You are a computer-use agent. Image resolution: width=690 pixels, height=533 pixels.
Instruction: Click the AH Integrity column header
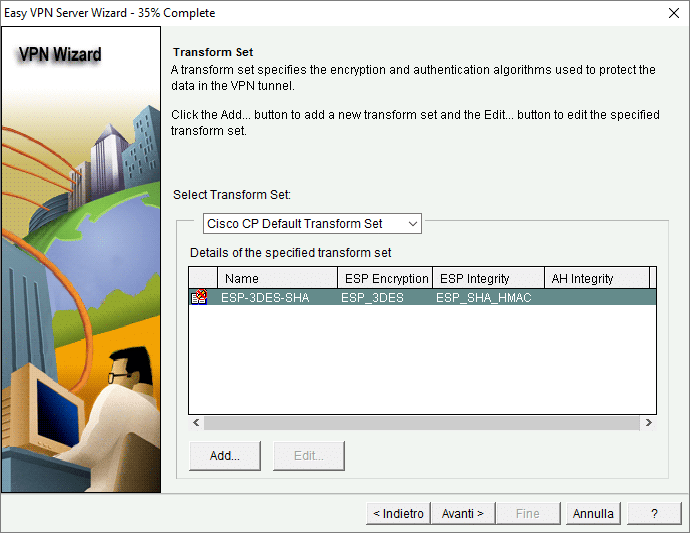(x=597, y=278)
